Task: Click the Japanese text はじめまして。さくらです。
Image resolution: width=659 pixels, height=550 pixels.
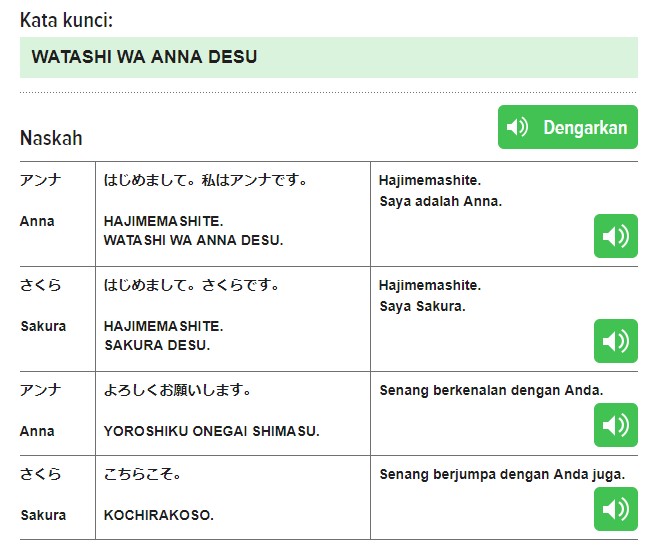Action: pyautogui.click(x=192, y=286)
